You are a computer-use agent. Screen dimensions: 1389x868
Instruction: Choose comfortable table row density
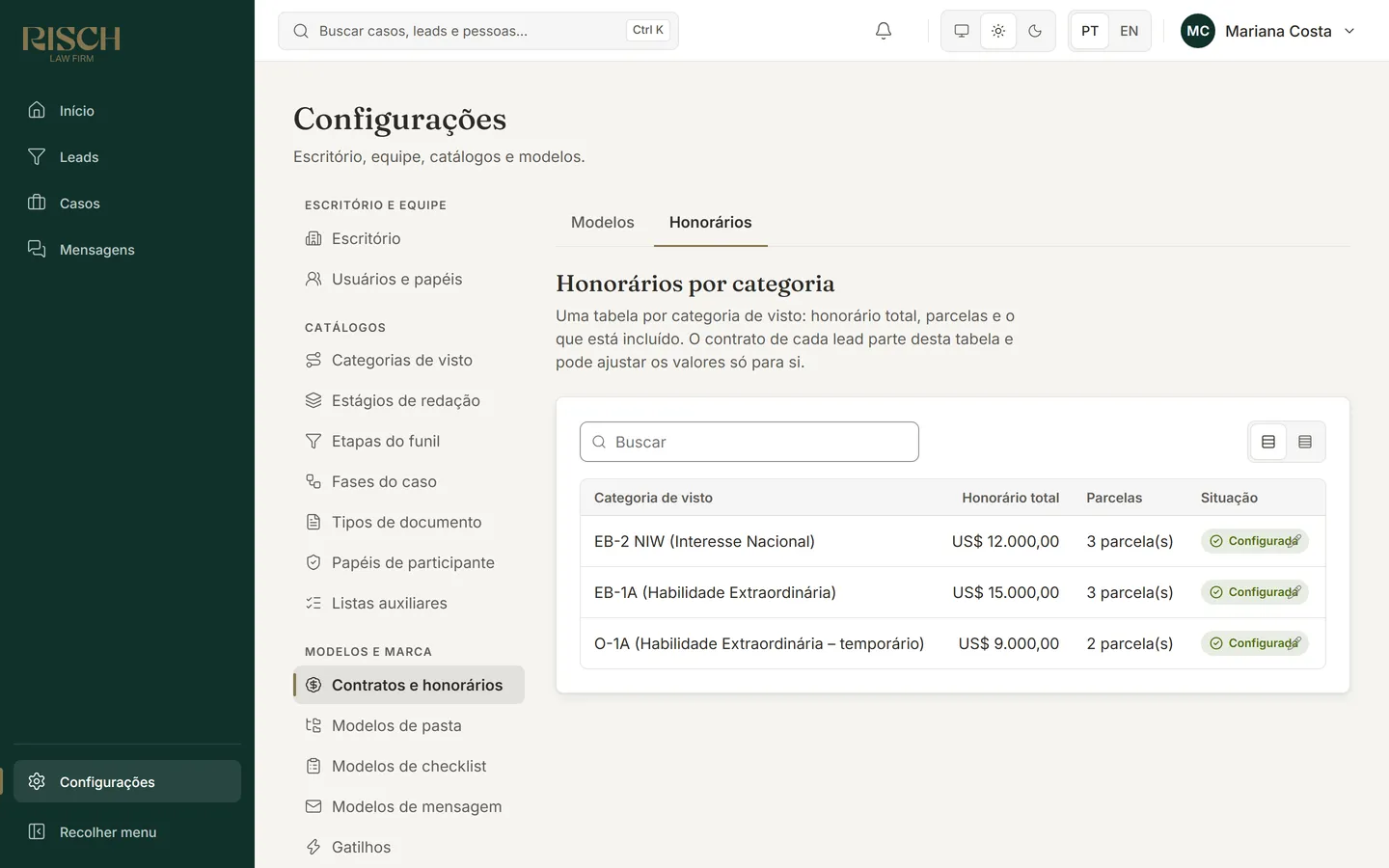pyautogui.click(x=1268, y=442)
